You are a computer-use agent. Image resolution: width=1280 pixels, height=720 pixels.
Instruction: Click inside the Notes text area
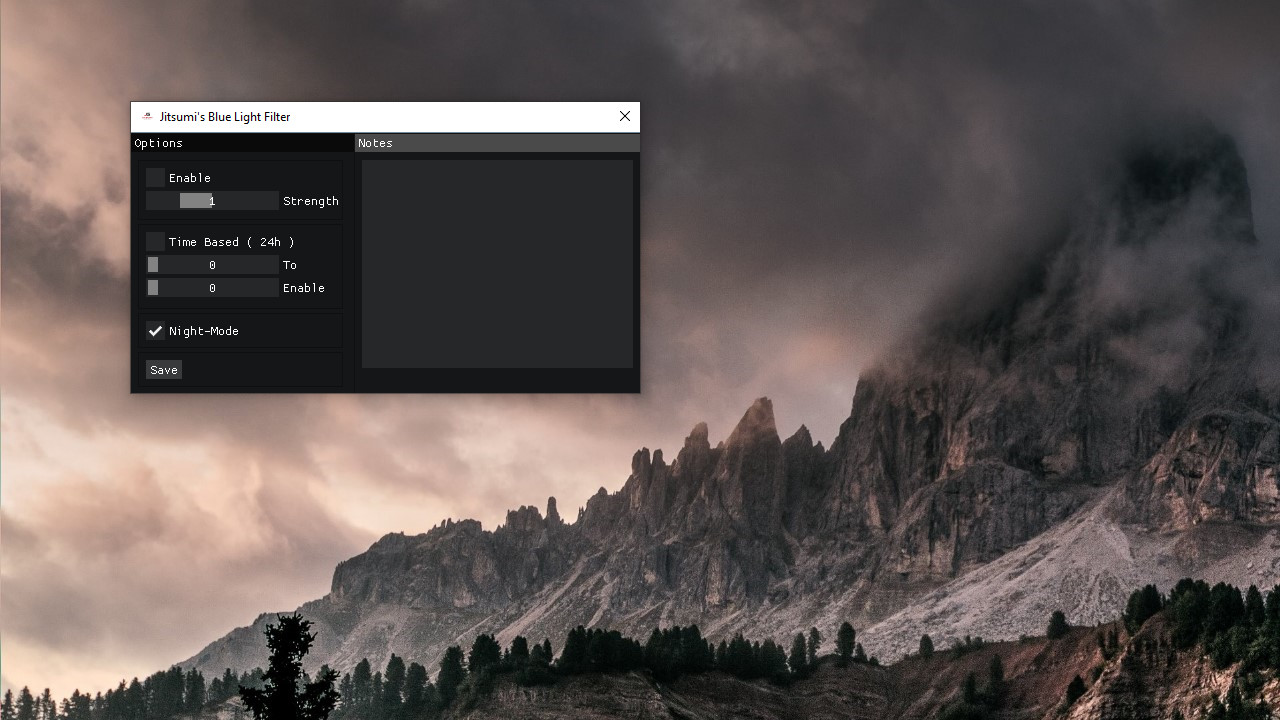pos(497,264)
